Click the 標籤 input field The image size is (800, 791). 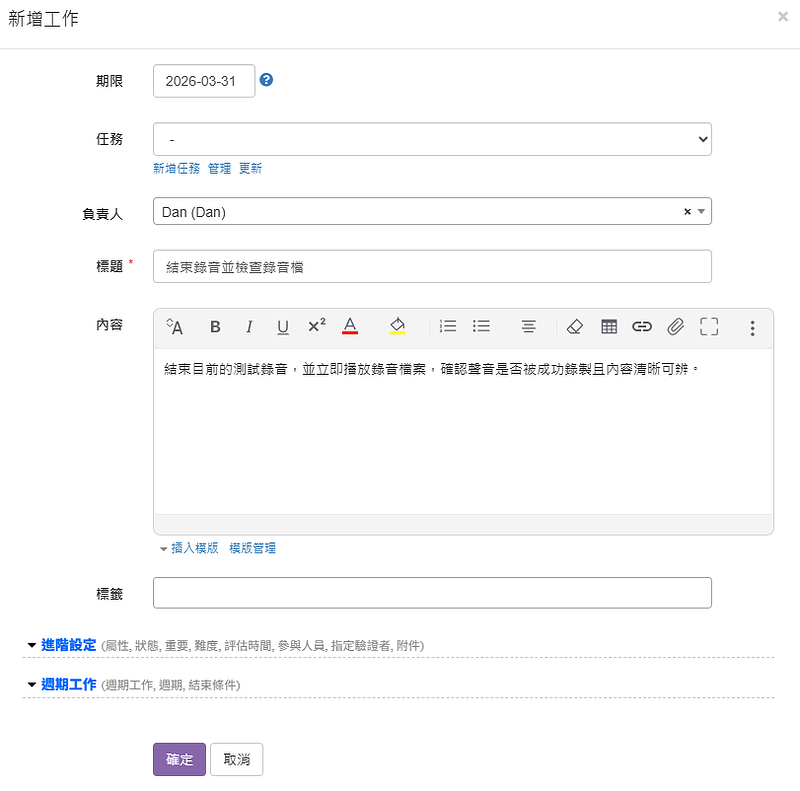pyautogui.click(x=432, y=593)
